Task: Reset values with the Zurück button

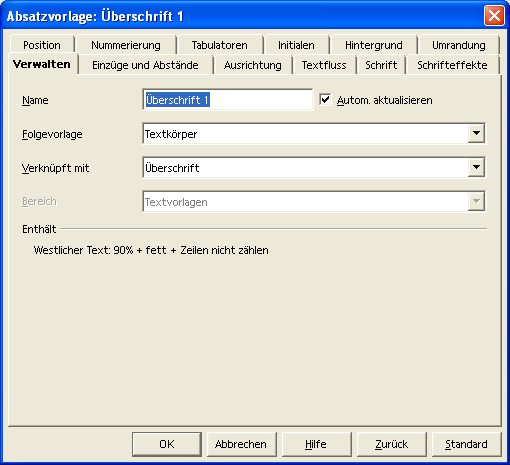Action: (392, 444)
